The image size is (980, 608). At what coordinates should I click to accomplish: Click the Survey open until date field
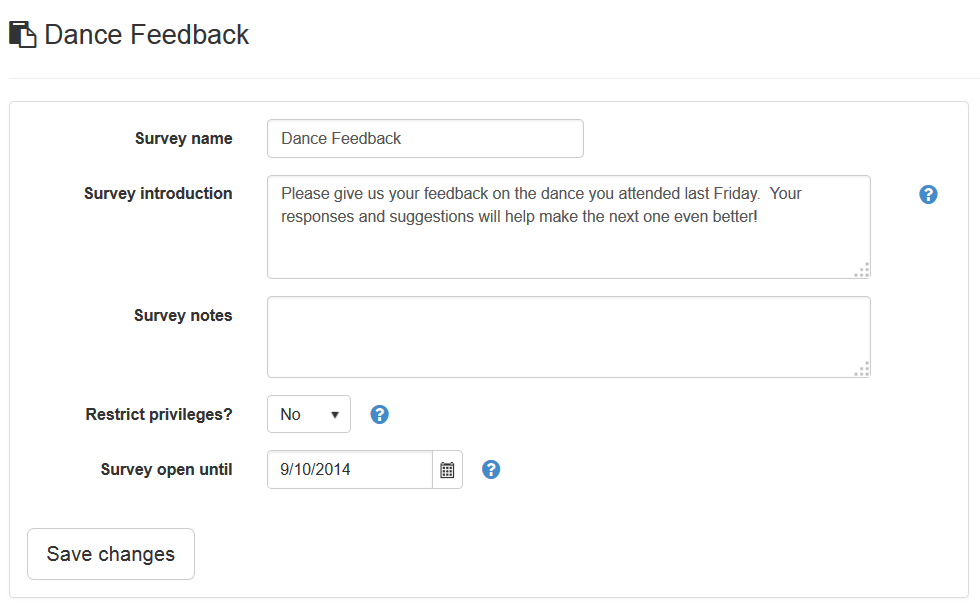click(350, 470)
